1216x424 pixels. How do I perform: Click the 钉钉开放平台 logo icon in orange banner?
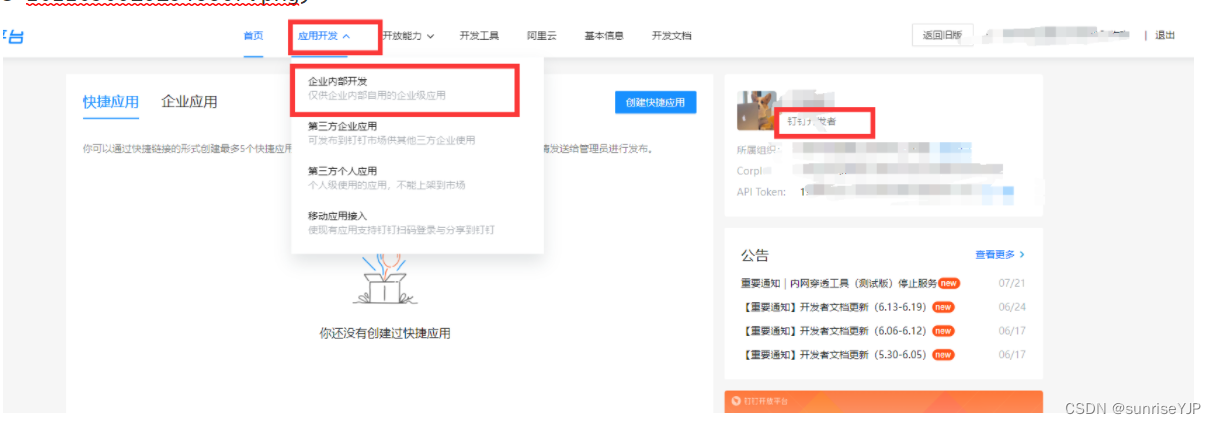(x=734, y=401)
